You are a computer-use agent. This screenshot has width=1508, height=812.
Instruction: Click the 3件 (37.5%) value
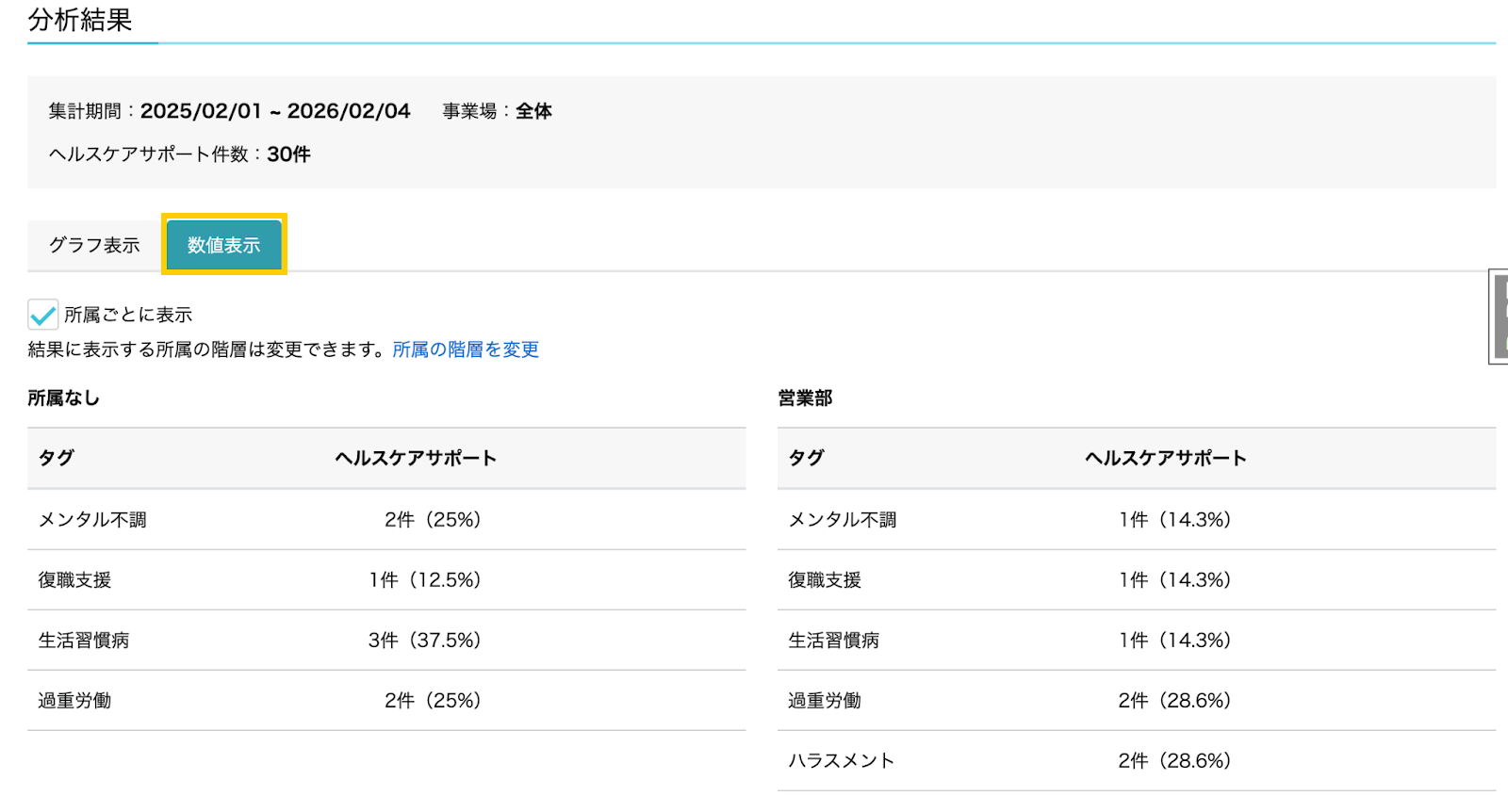[425, 641]
